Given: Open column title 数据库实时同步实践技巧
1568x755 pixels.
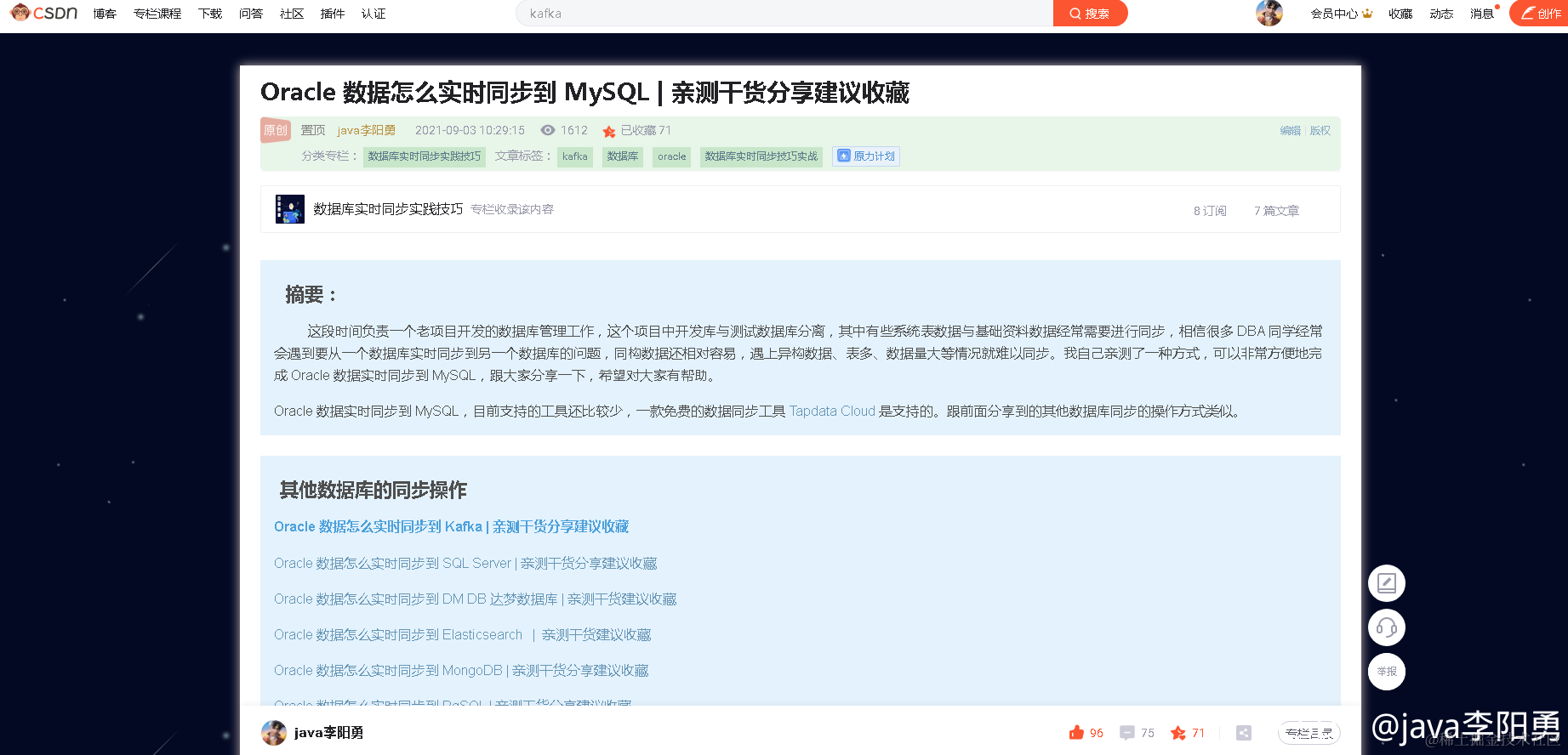Looking at the screenshot, I should tap(388, 209).
